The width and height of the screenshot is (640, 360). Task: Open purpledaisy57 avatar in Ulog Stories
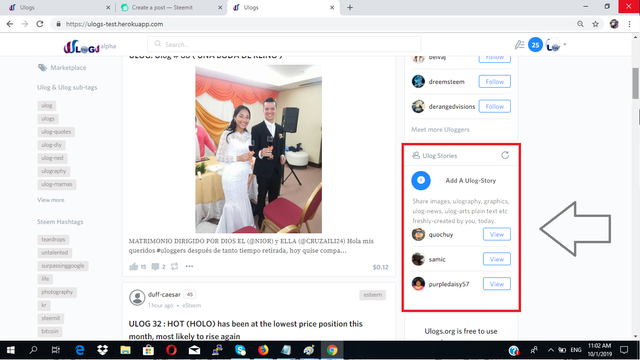(418, 284)
